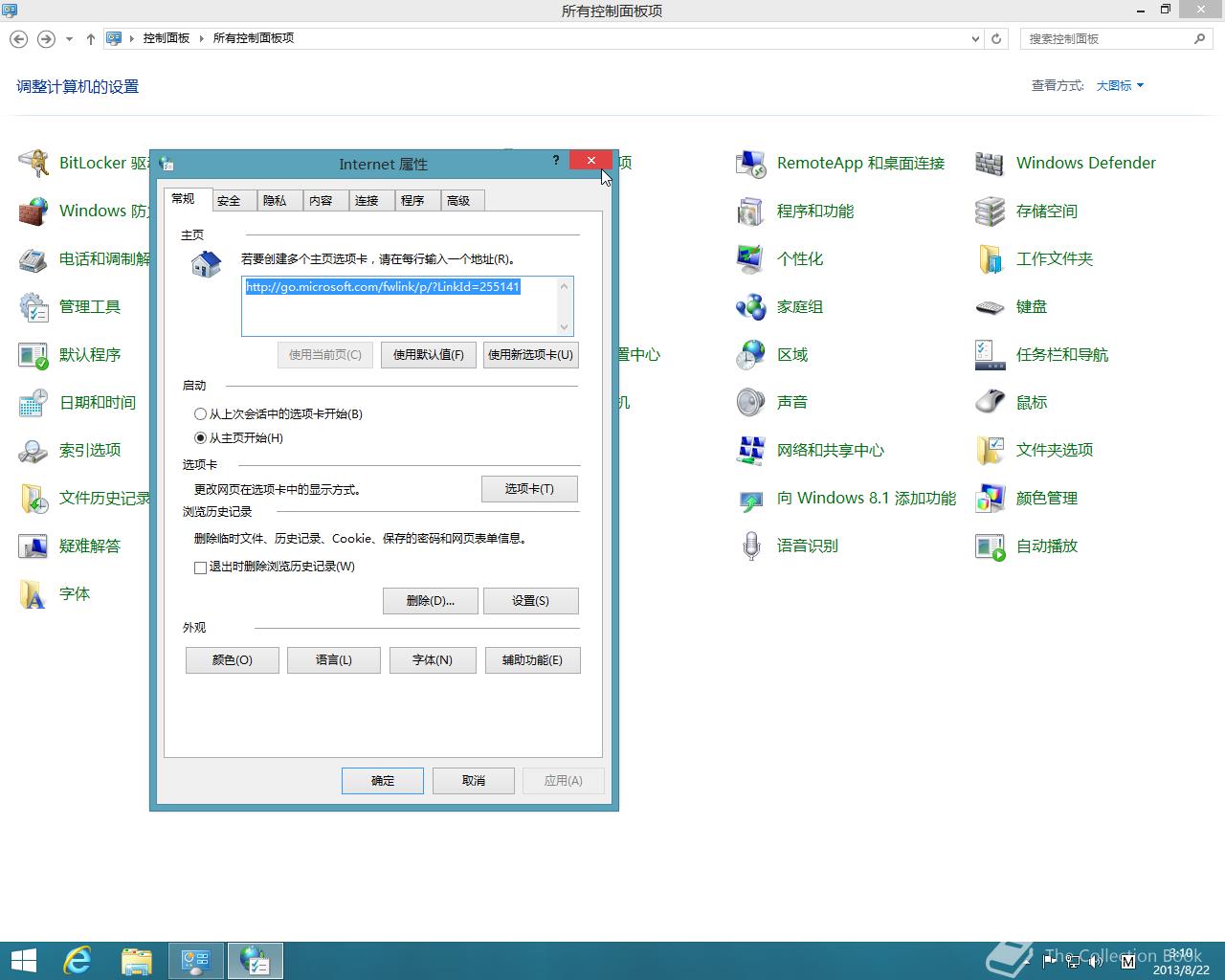The width and height of the screenshot is (1225, 980).
Task: Open the 区域 globe-clock icon
Action: (x=751, y=354)
